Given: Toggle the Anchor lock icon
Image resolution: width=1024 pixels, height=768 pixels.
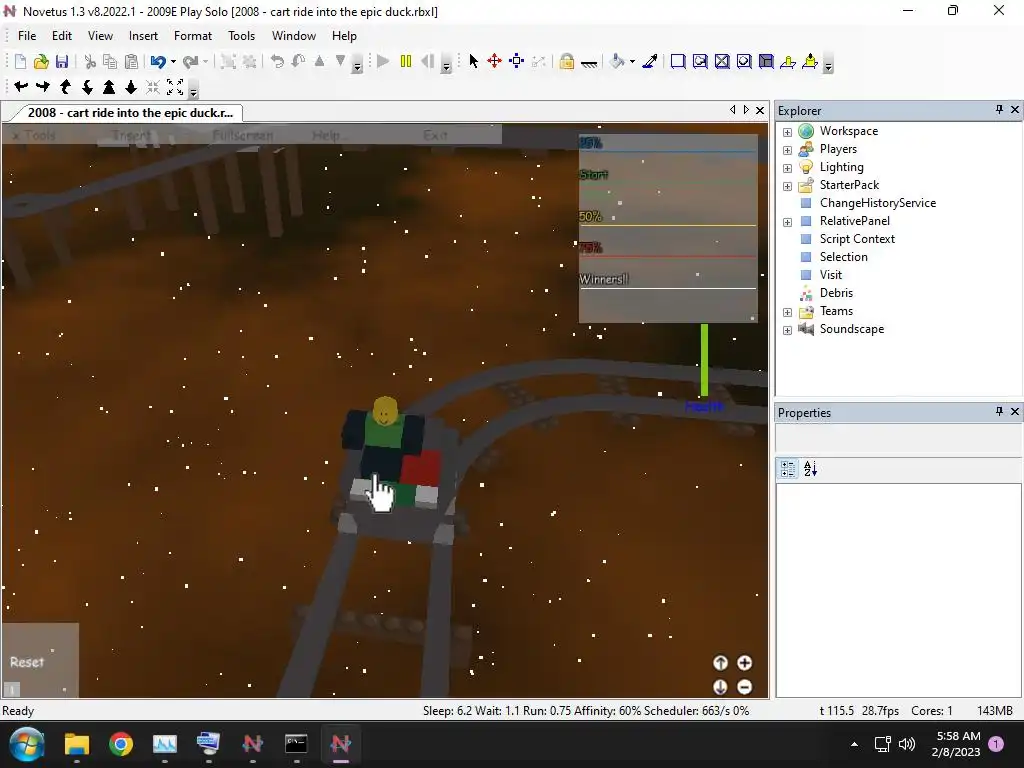Looking at the screenshot, I should click(x=566, y=61).
